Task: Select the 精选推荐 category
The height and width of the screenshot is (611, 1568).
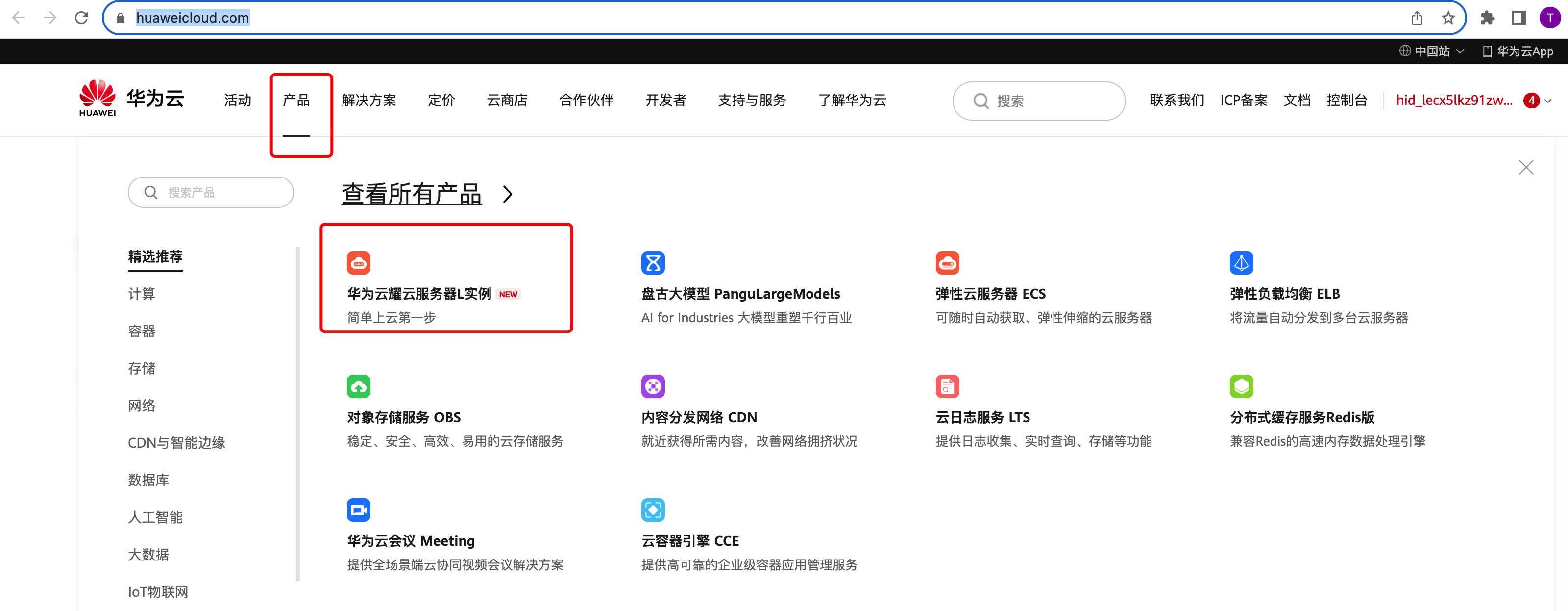Action: [x=155, y=256]
